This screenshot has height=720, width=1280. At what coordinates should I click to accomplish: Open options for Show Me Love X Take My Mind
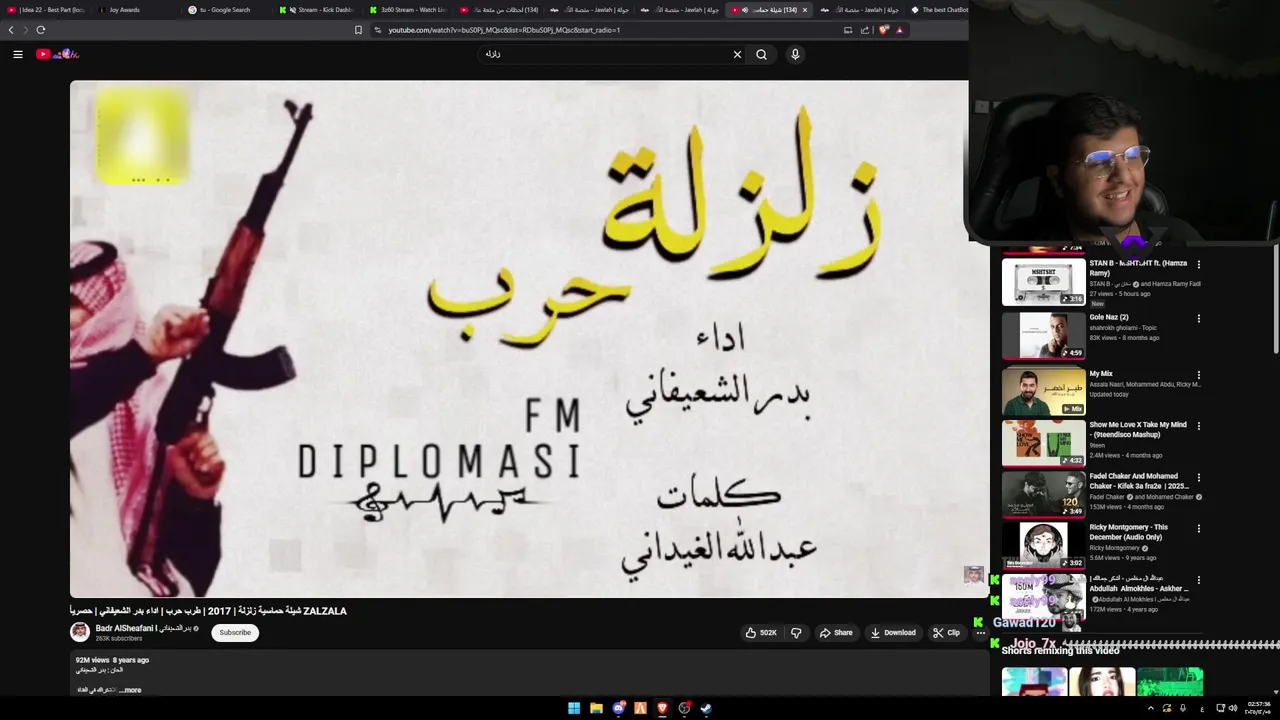(x=1198, y=426)
